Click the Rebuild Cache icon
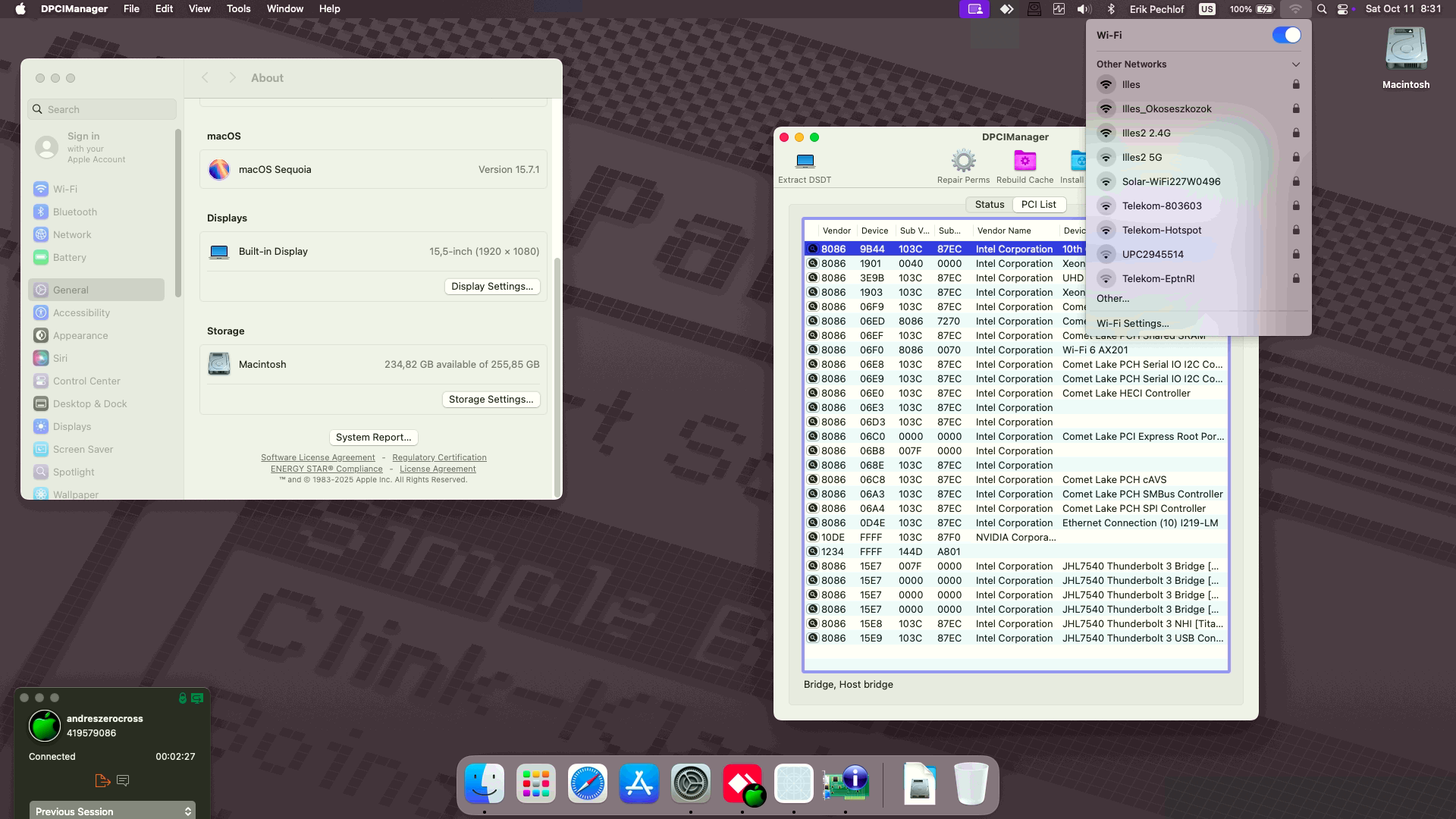Image resolution: width=1456 pixels, height=819 pixels. coord(1025,161)
